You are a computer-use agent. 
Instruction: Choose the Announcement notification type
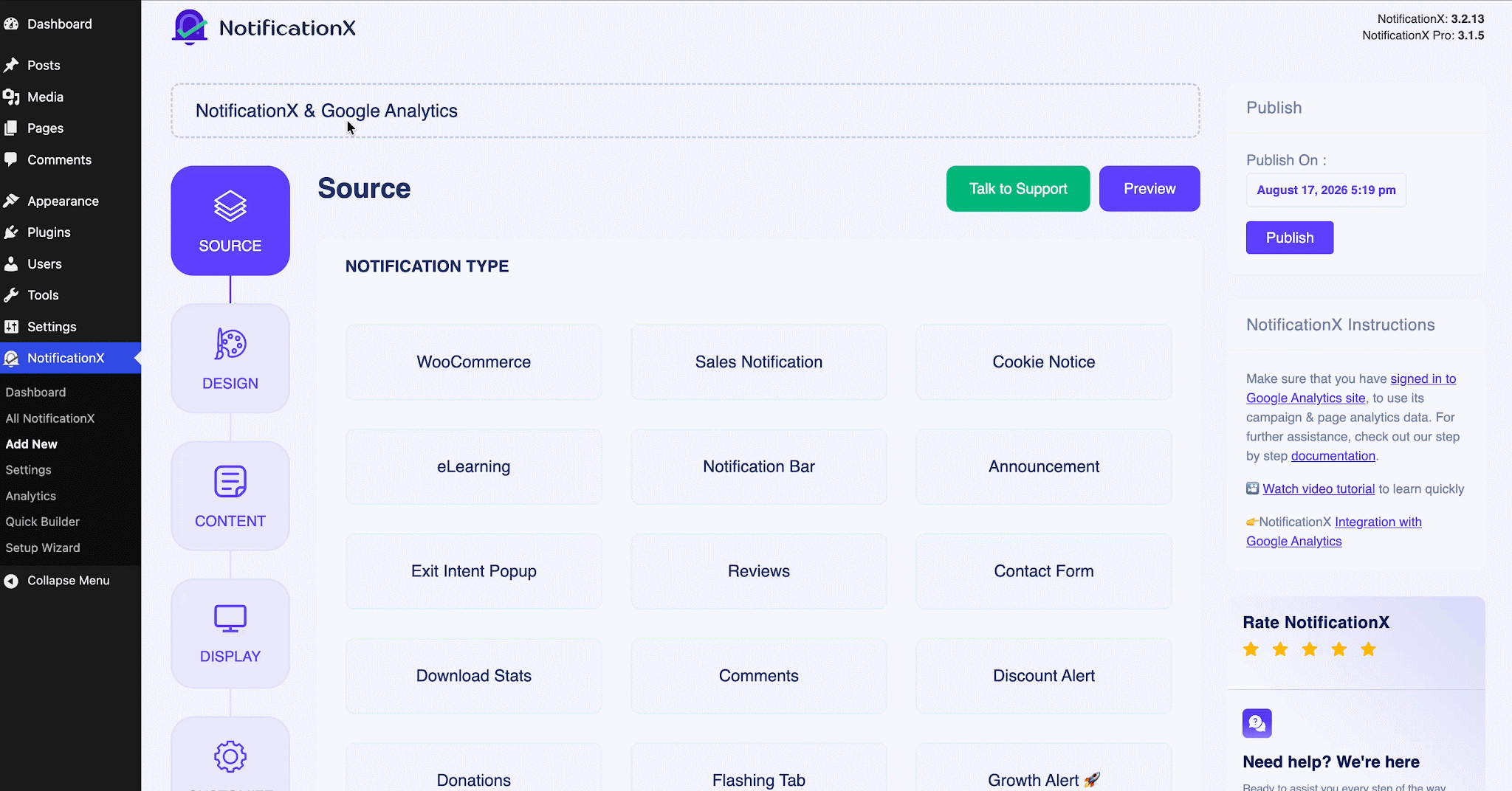click(1044, 467)
